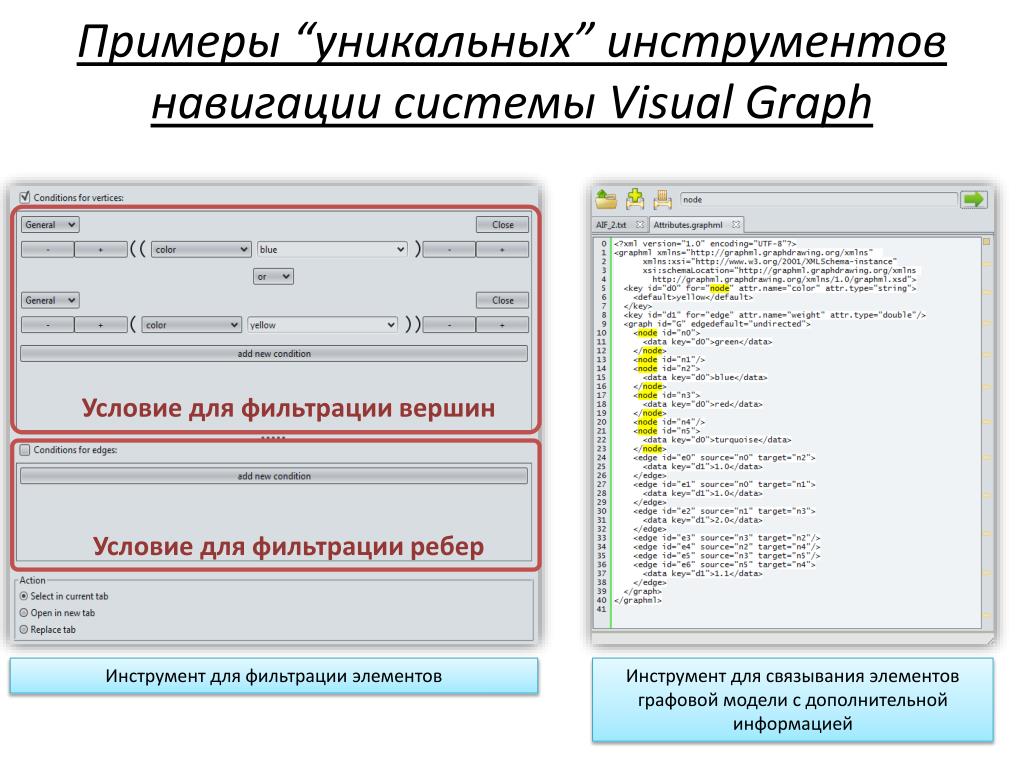This screenshot has width=1024, height=768.
Task: Open the first General dropdown
Action: [50, 225]
